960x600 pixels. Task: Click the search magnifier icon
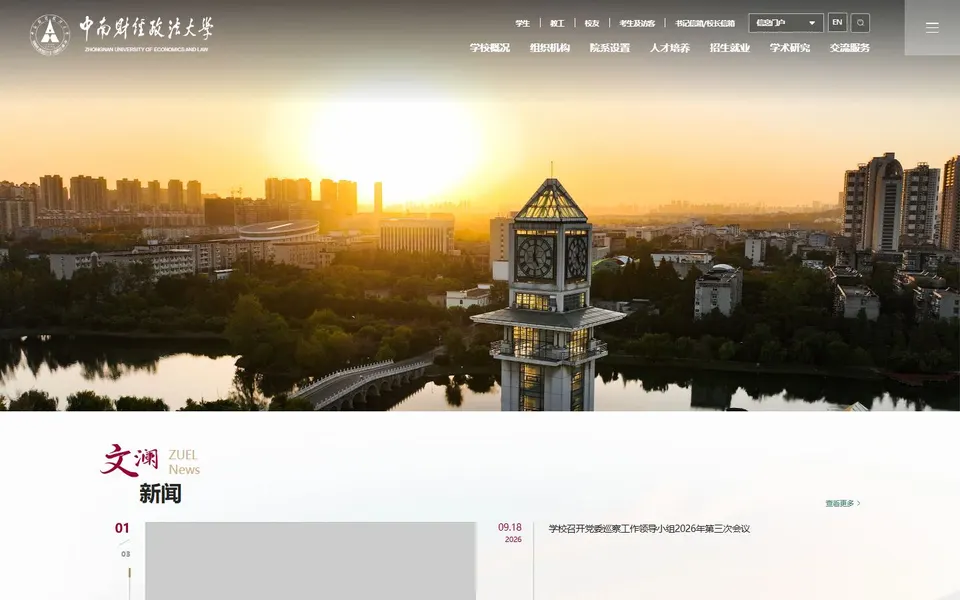point(860,23)
